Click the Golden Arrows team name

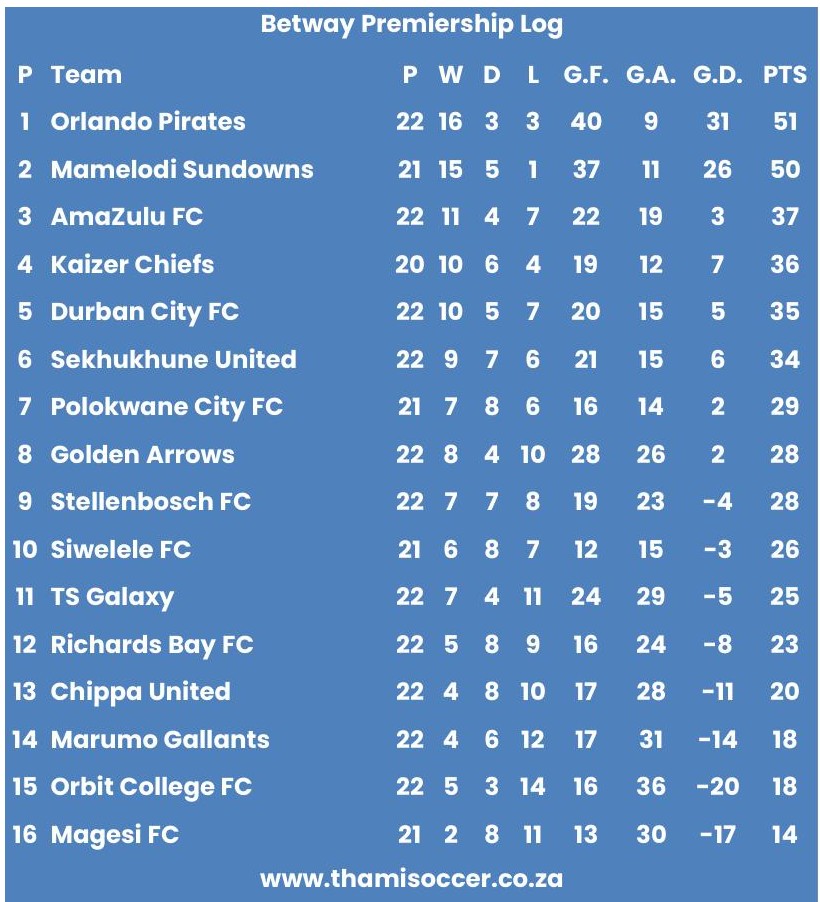click(x=142, y=454)
